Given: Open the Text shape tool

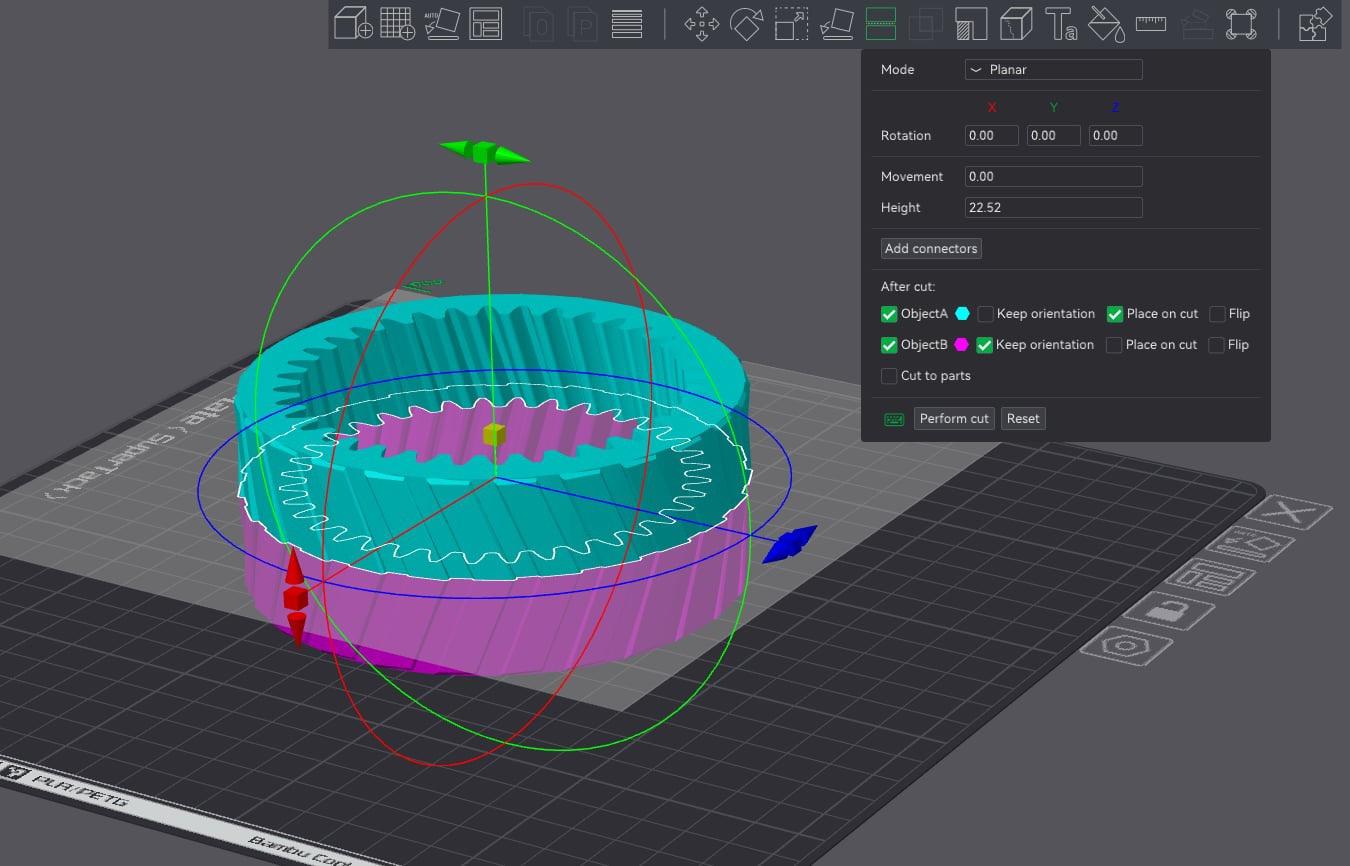Looking at the screenshot, I should [1061, 23].
